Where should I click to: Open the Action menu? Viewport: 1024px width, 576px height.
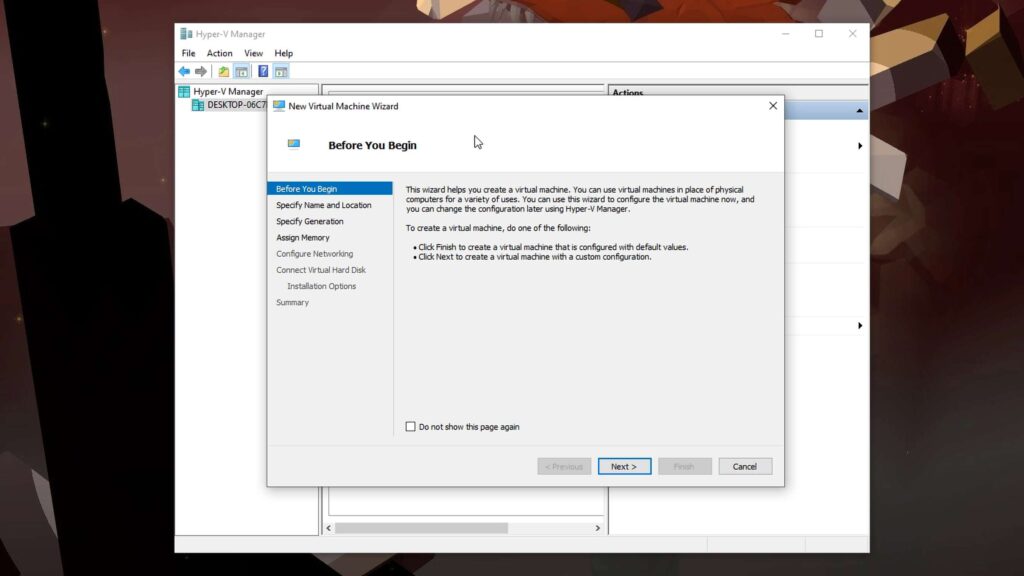pos(219,53)
